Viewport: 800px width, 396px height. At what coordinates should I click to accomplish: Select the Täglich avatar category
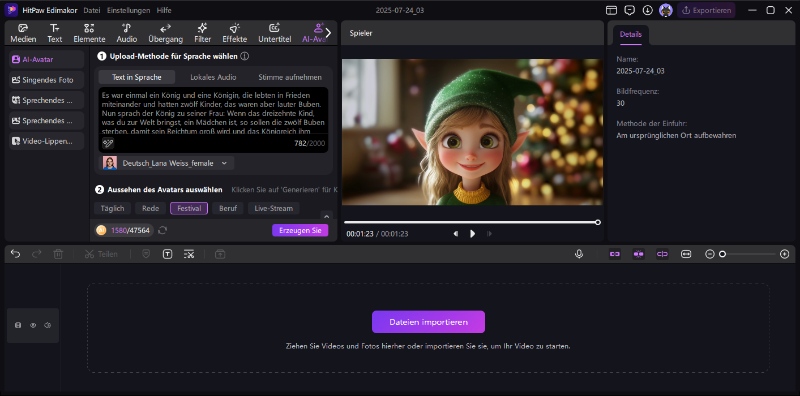(x=112, y=208)
